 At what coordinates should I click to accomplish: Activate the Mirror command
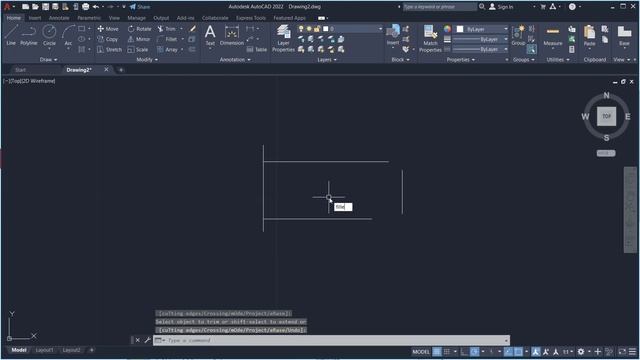(x=139, y=39)
